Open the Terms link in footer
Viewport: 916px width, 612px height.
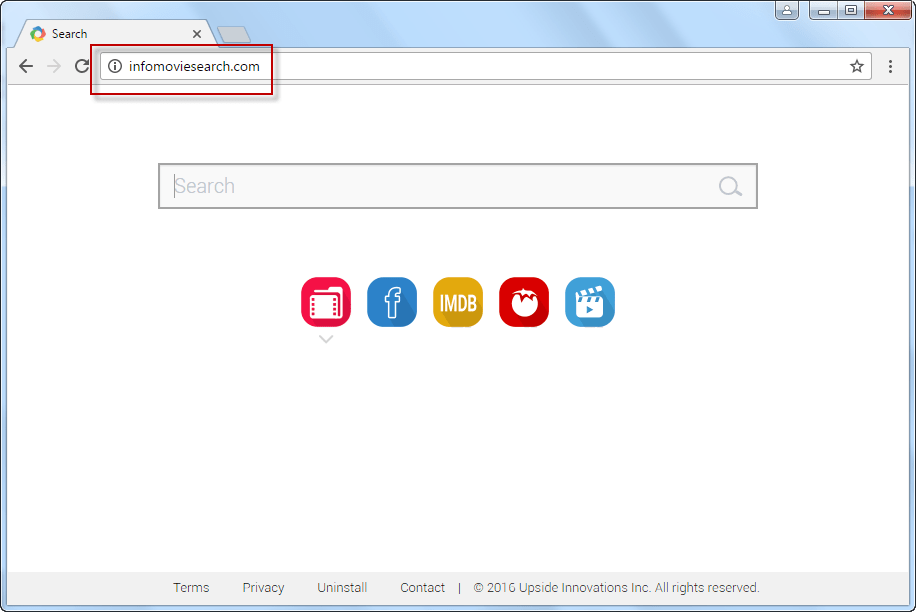coord(191,587)
